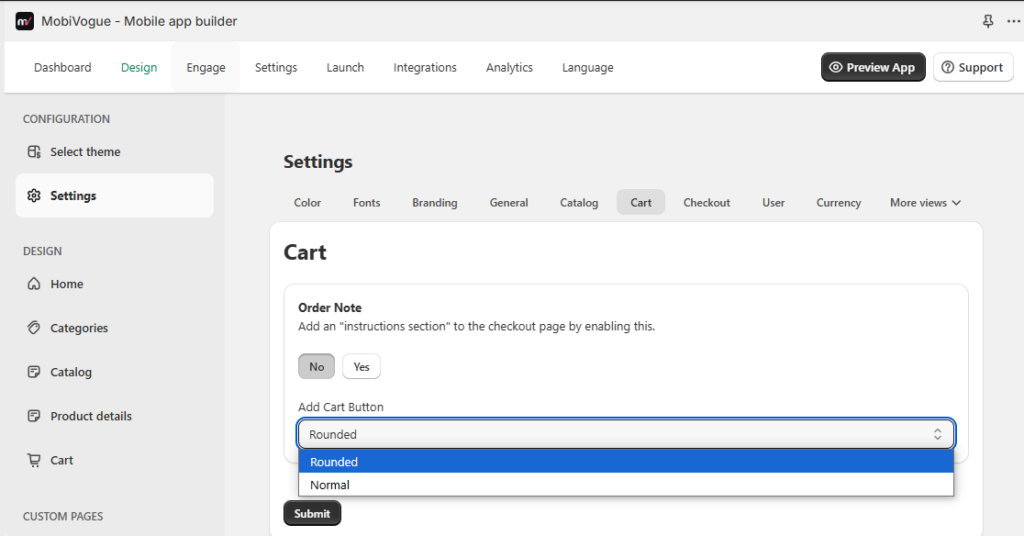Screen dimensions: 1024x536
Task: Select the Cart settings tab
Action: 641,202
